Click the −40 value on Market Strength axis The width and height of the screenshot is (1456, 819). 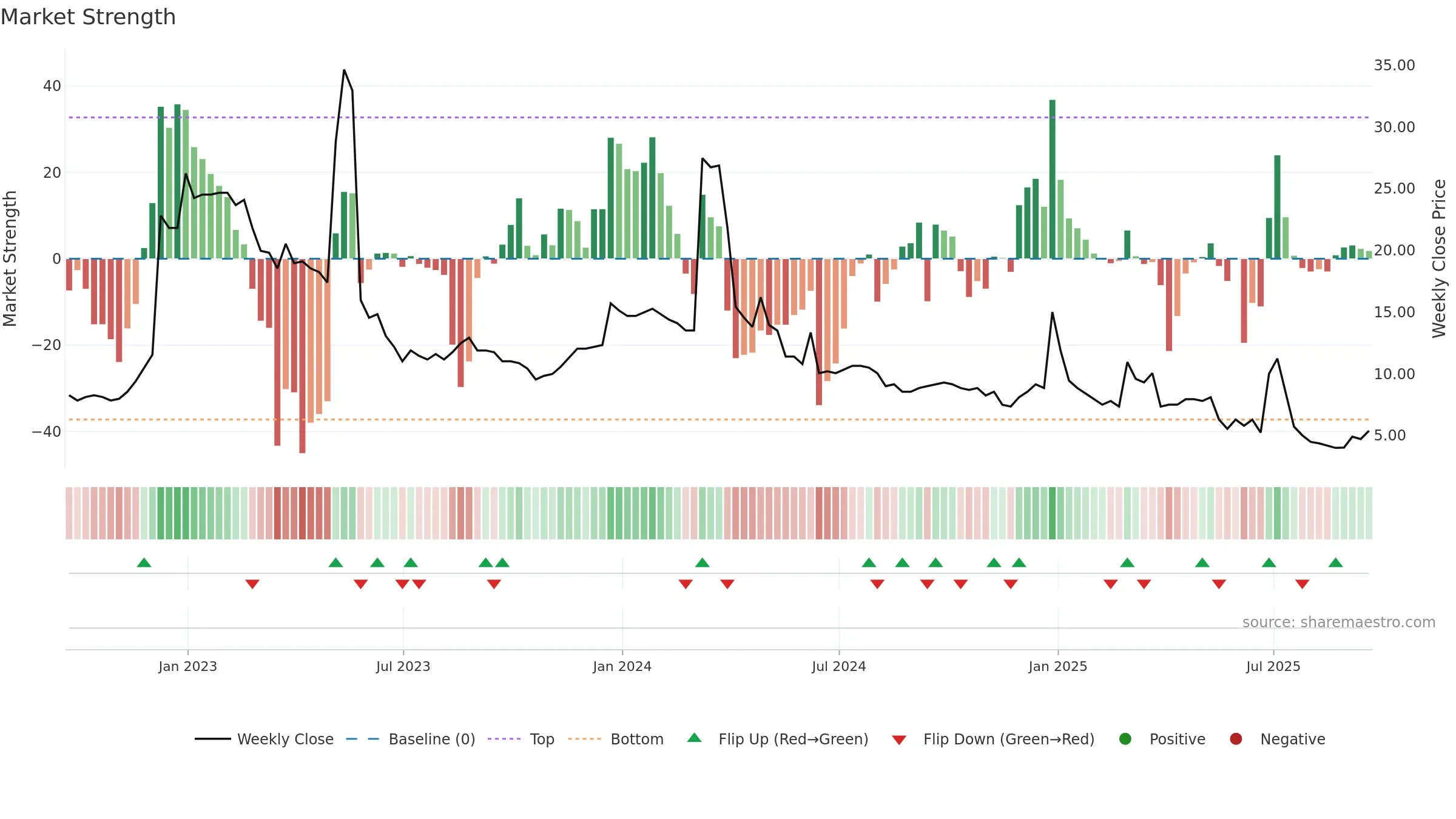tap(47, 432)
